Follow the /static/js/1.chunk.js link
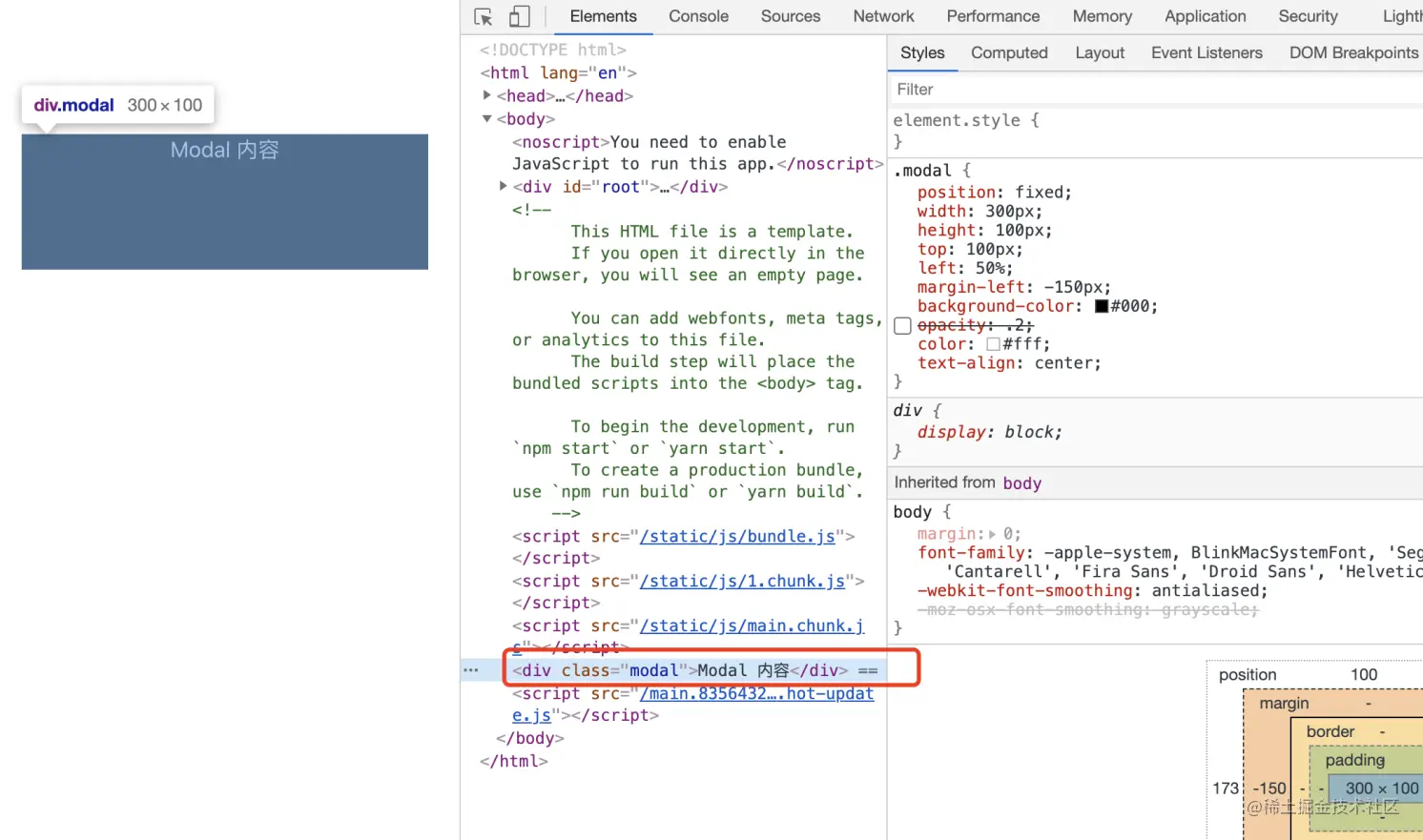The image size is (1423, 840). (x=742, y=581)
